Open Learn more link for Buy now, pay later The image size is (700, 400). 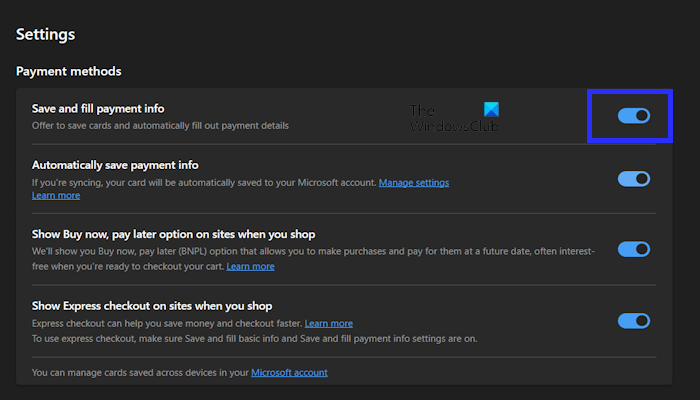coord(250,266)
